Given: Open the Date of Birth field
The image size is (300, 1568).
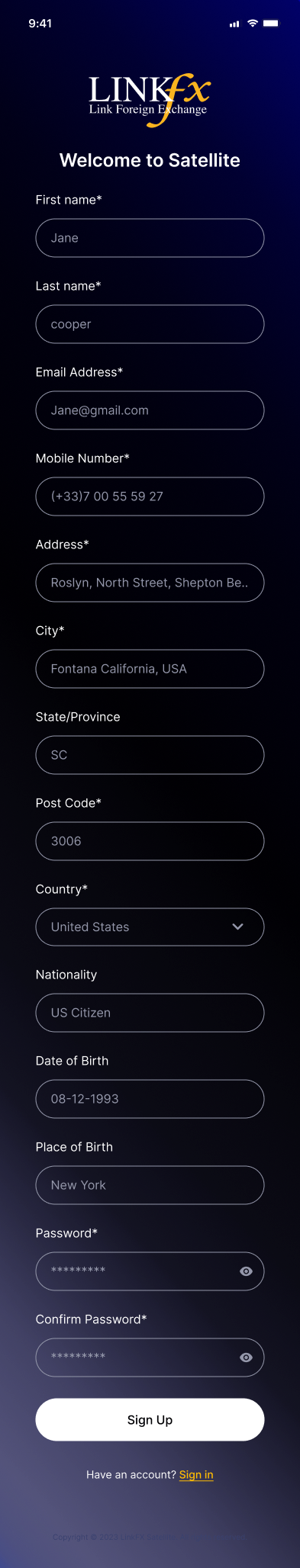Looking at the screenshot, I should pos(150,1099).
